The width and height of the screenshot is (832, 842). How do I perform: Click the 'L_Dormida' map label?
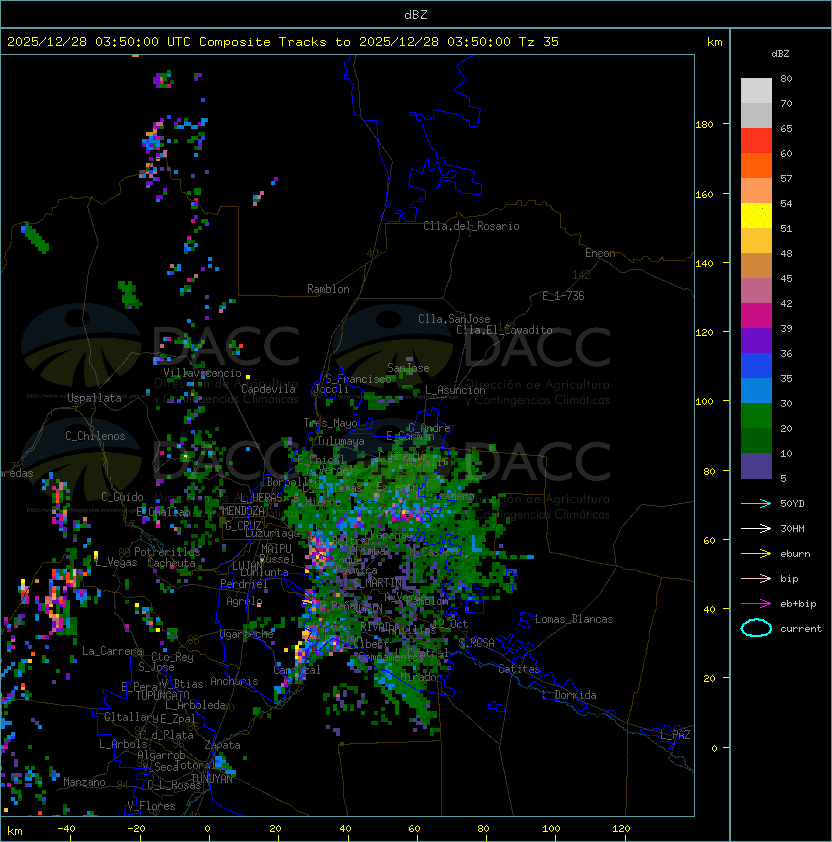coord(569,695)
